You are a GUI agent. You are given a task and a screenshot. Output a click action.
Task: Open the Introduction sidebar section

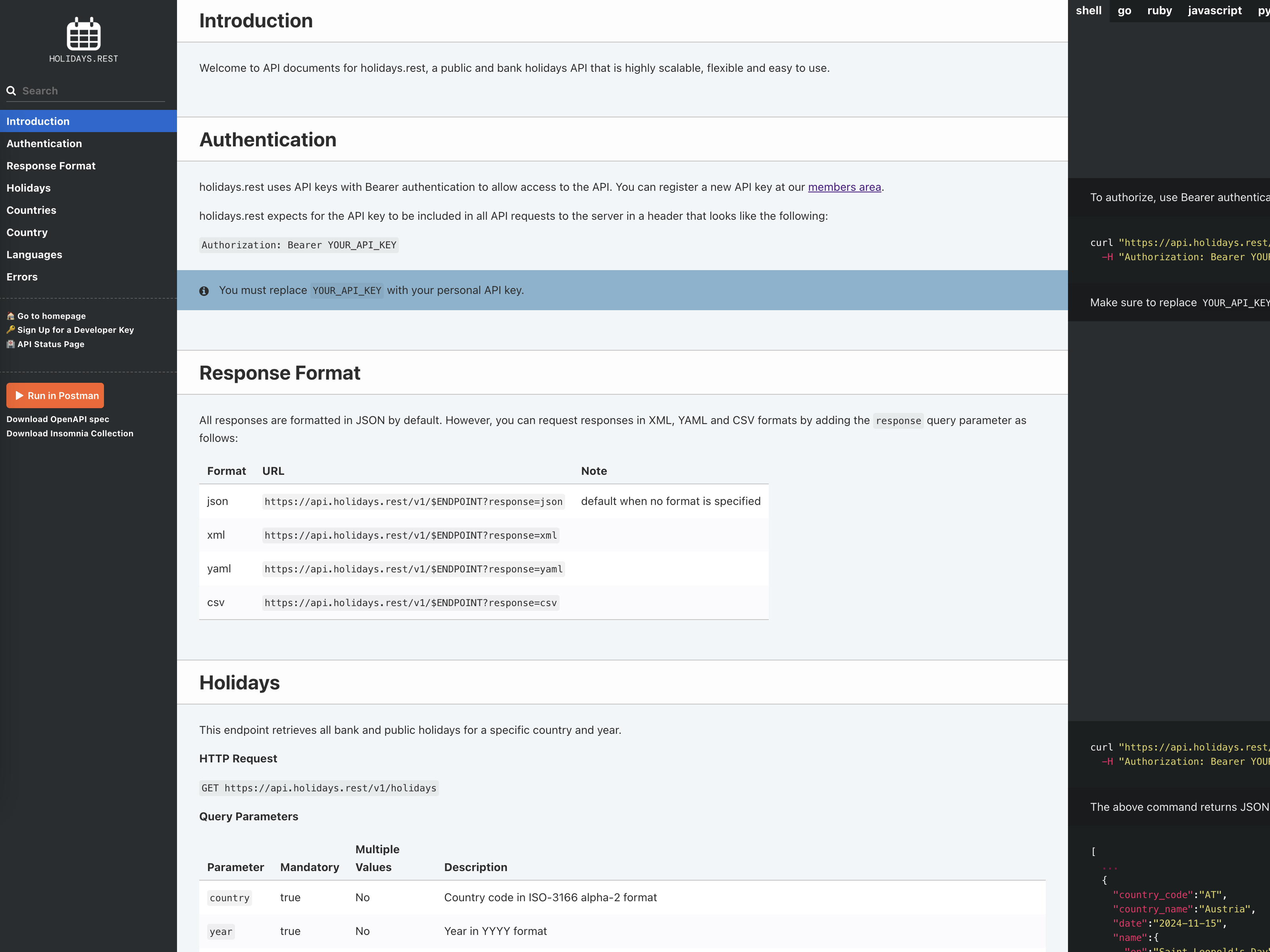pyautogui.click(x=89, y=121)
